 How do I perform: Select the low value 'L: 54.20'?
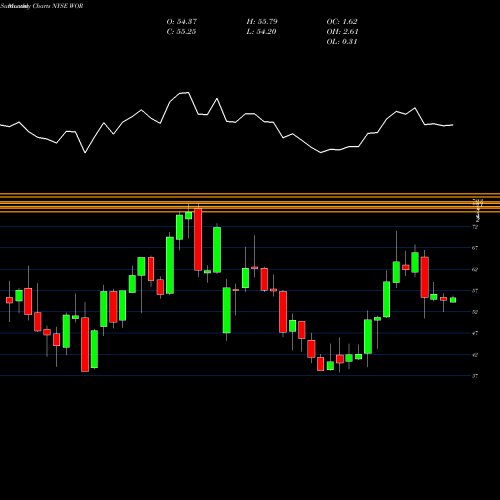click(x=261, y=32)
